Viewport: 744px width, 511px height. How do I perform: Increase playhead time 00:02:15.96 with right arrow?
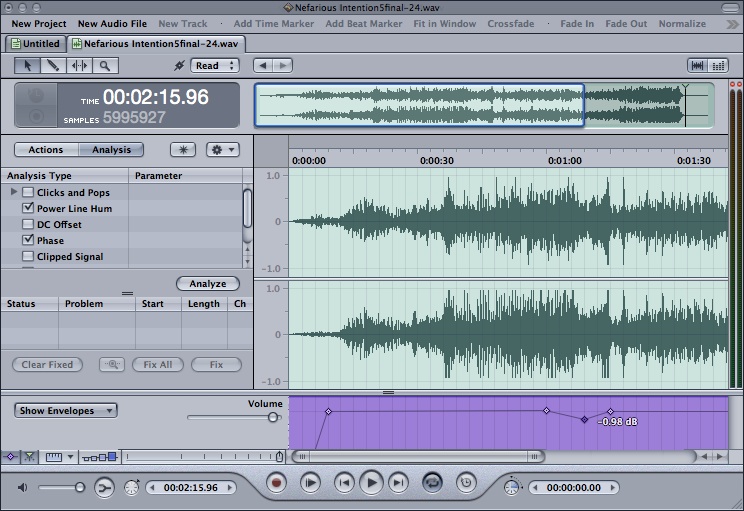230,487
